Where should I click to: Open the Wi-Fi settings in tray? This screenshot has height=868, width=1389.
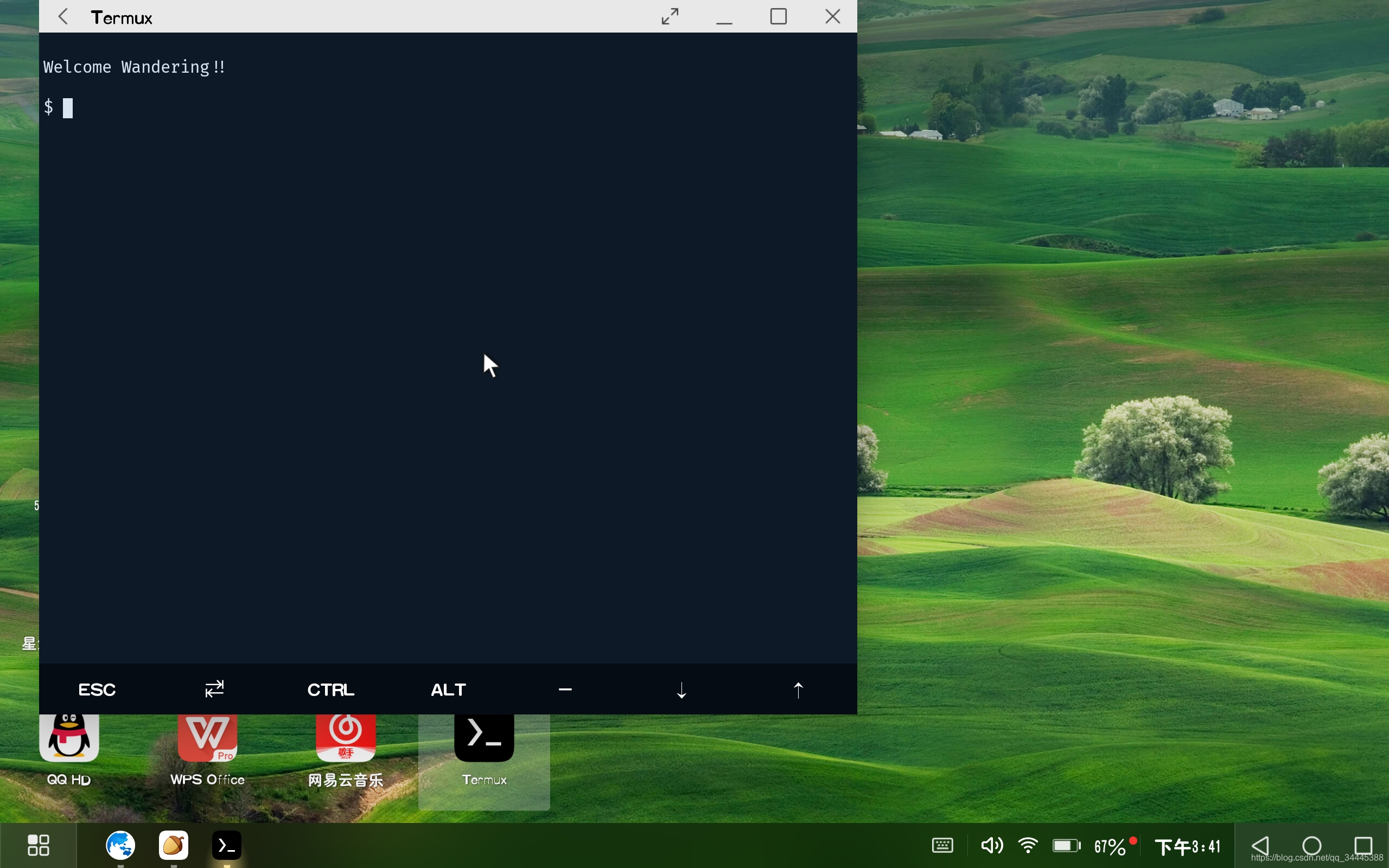pos(1028,845)
